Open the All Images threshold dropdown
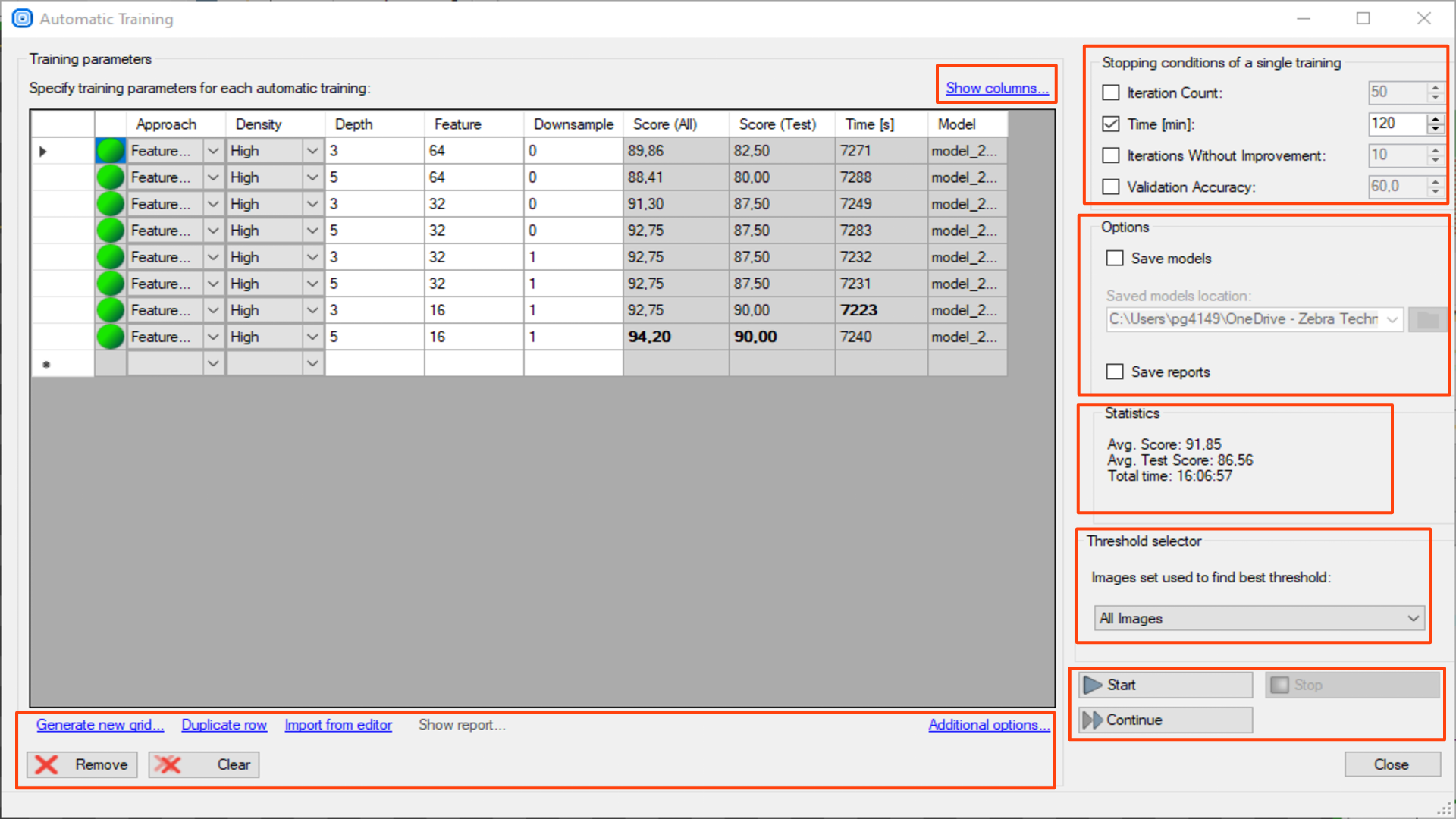 pyautogui.click(x=1259, y=618)
